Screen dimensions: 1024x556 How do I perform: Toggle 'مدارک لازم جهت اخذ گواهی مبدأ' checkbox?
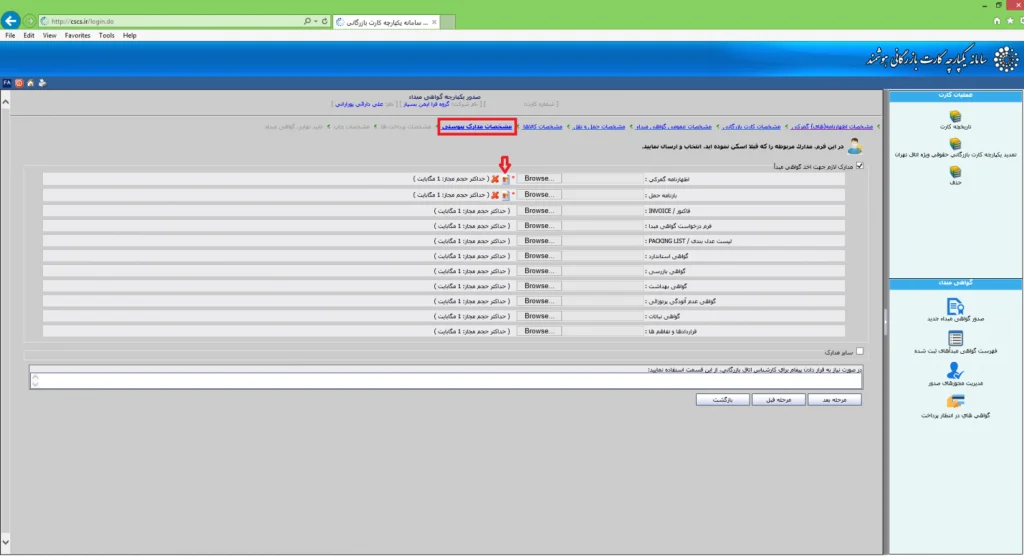(859, 166)
